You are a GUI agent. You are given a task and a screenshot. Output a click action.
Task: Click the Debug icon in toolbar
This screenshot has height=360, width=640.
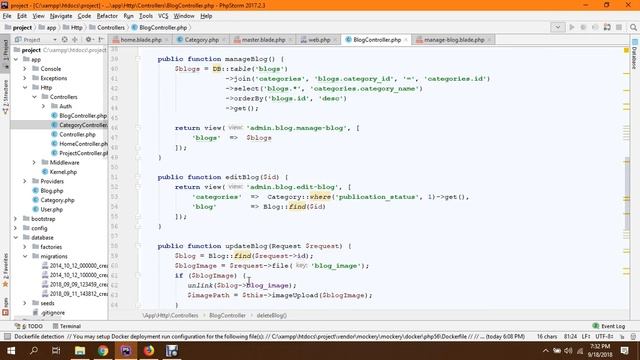[x=583, y=27]
